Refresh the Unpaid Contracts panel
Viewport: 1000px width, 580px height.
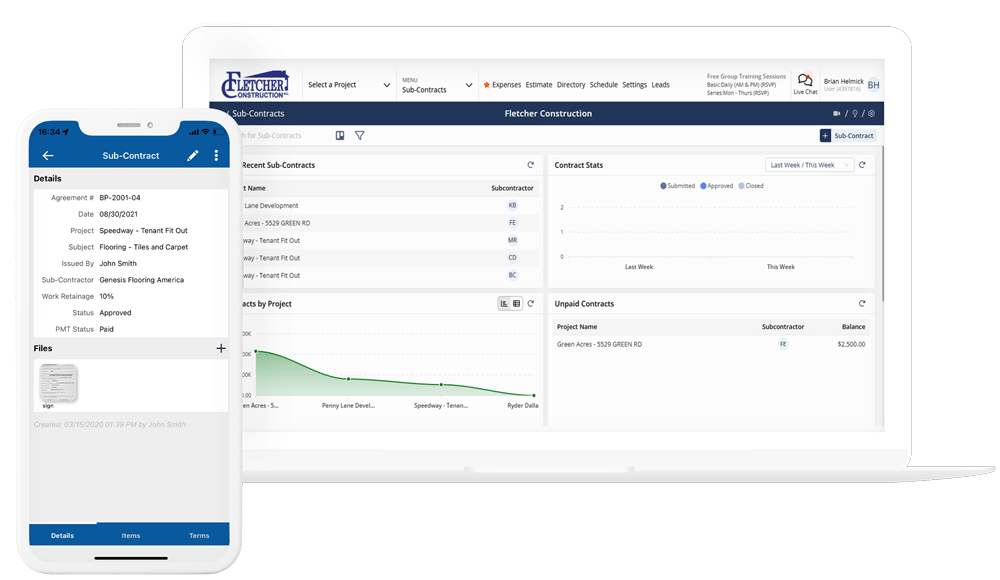pos(862,304)
